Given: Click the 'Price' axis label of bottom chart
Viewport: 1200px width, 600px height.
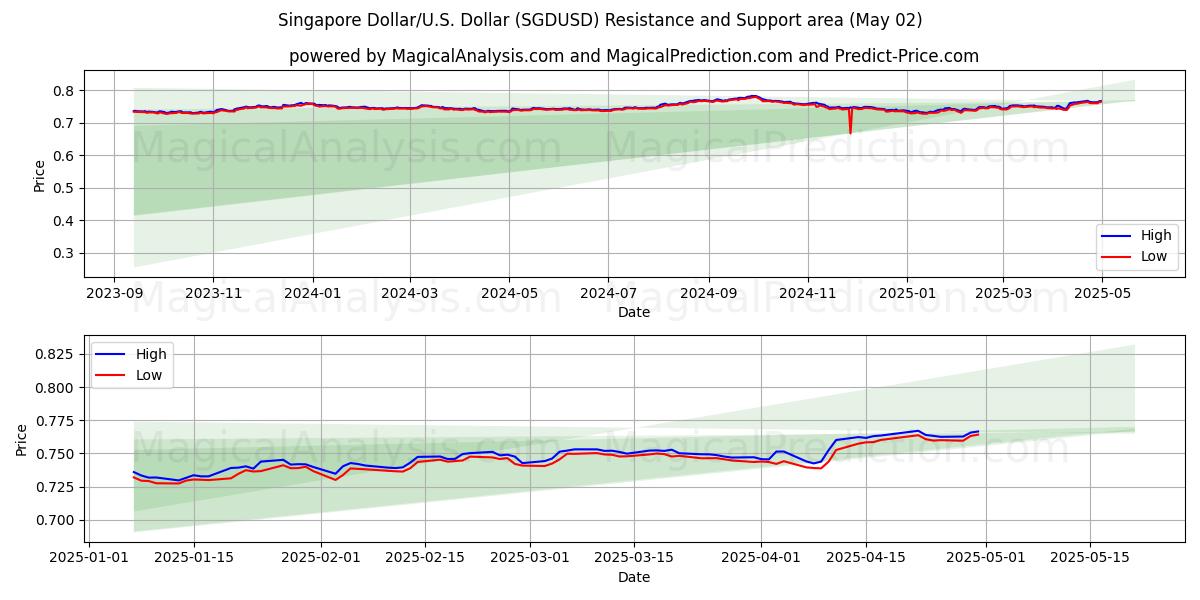Looking at the screenshot, I should pos(22,440).
